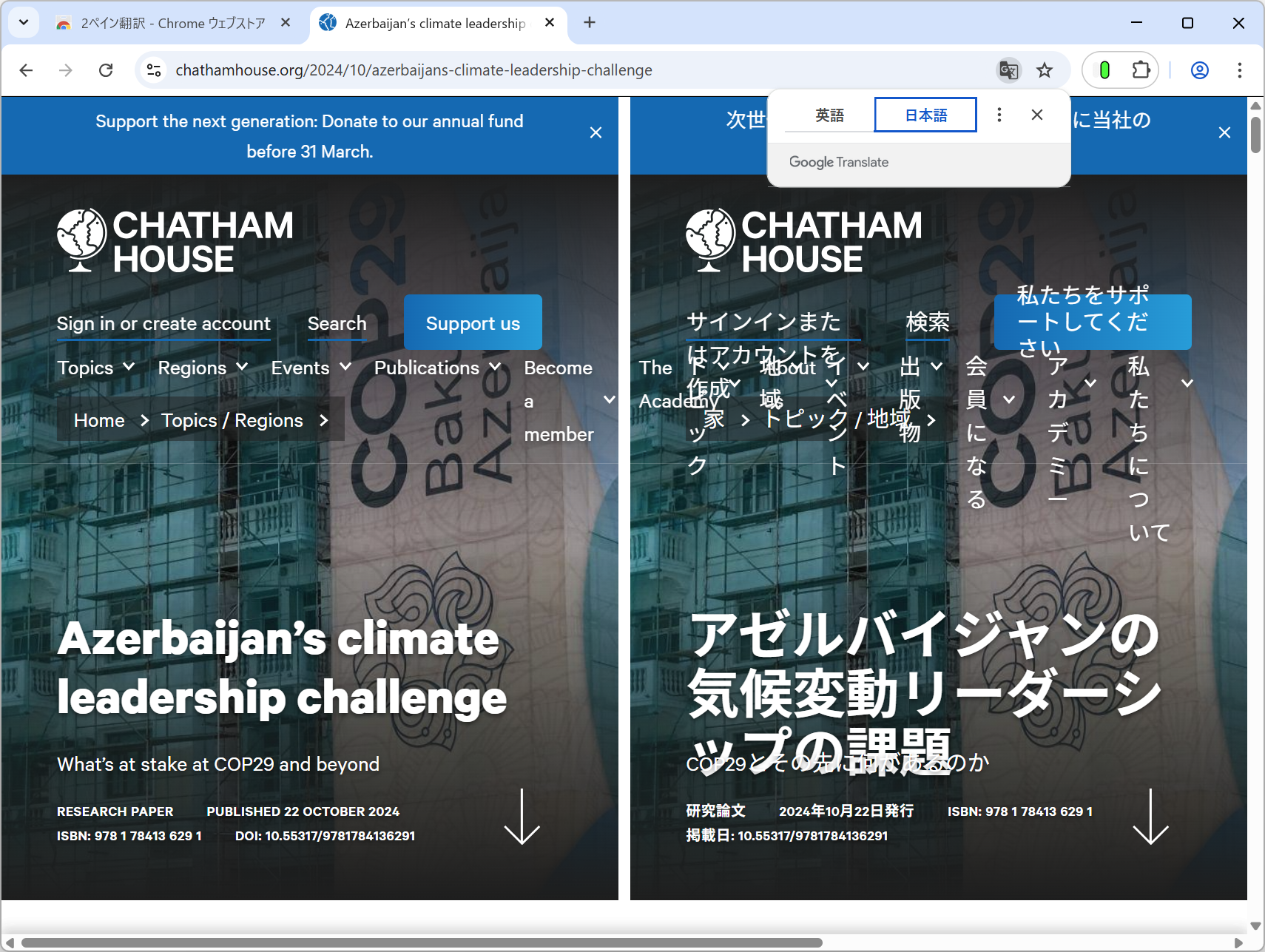Open Google Translate from the address bar icon
Image resolution: width=1265 pixels, height=952 pixels.
pyautogui.click(x=1008, y=70)
